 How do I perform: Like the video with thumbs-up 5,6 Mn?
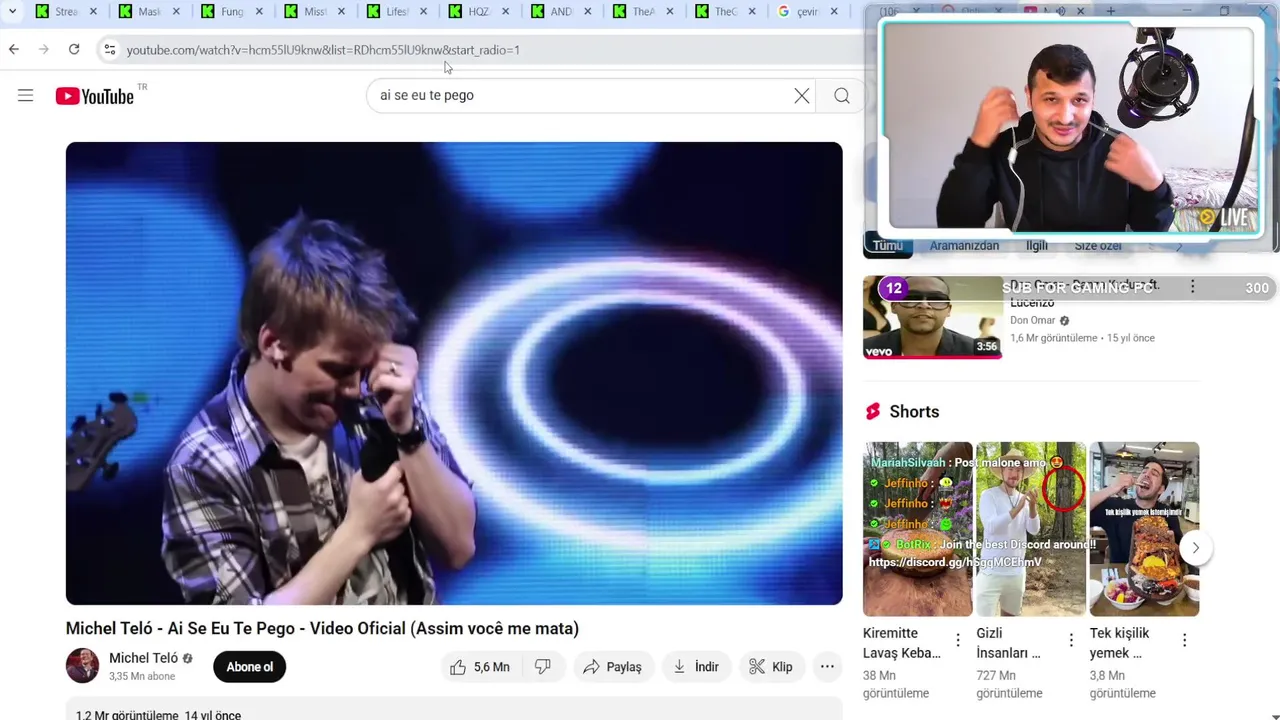tap(480, 667)
